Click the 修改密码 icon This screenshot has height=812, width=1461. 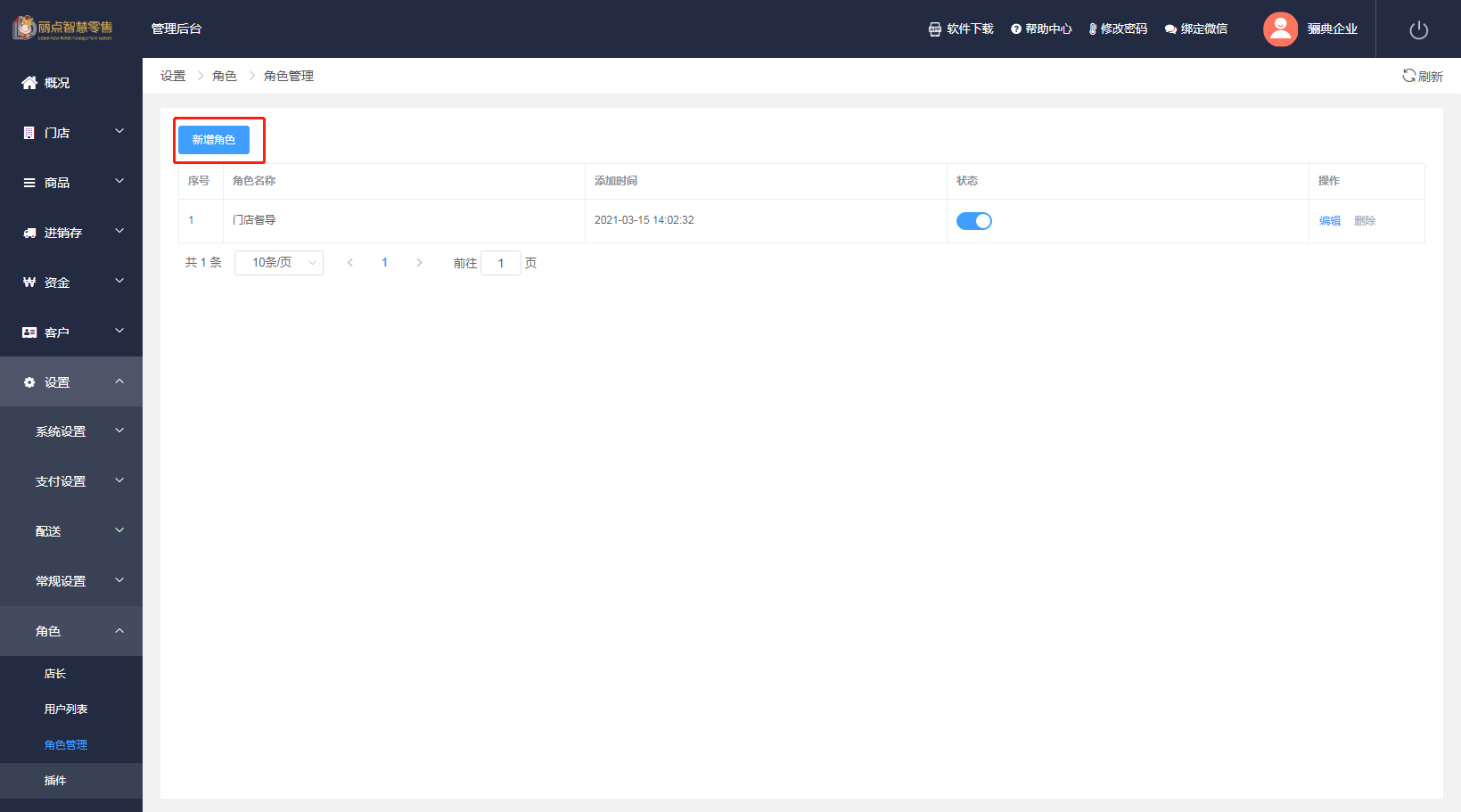pyautogui.click(x=1092, y=29)
